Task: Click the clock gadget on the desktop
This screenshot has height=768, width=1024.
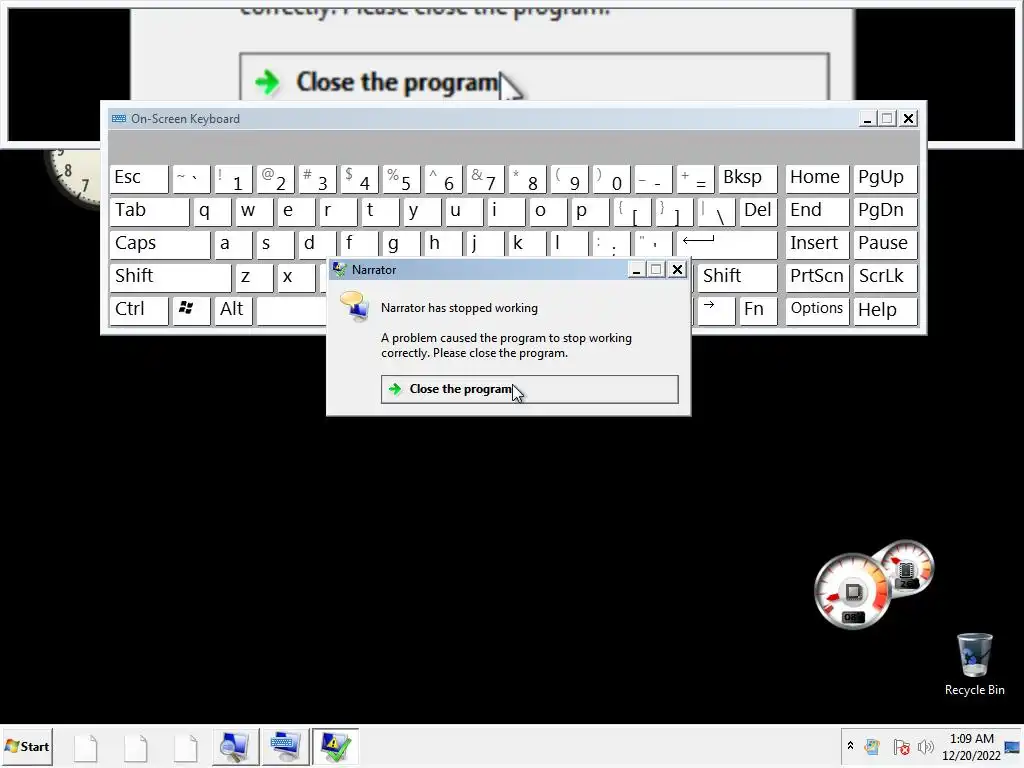Action: click(x=73, y=178)
